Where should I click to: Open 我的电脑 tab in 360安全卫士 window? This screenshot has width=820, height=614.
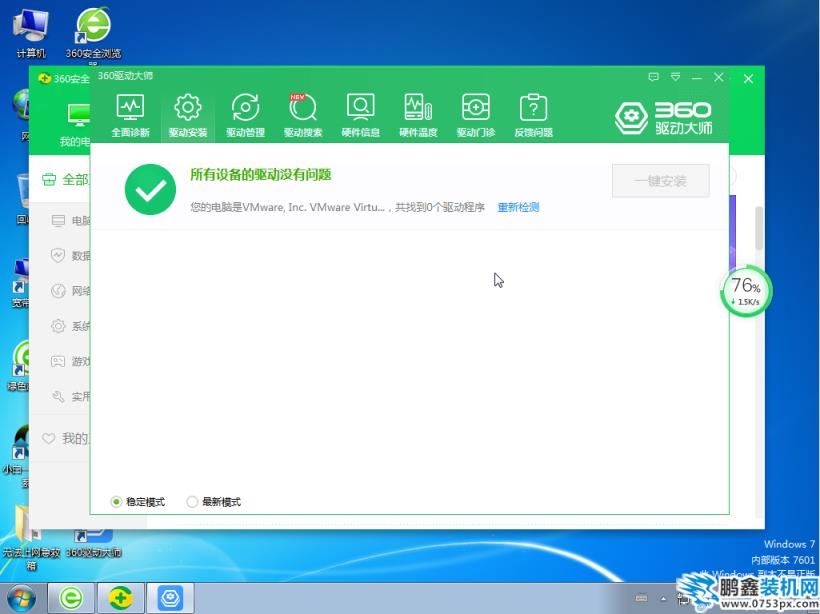(75, 126)
